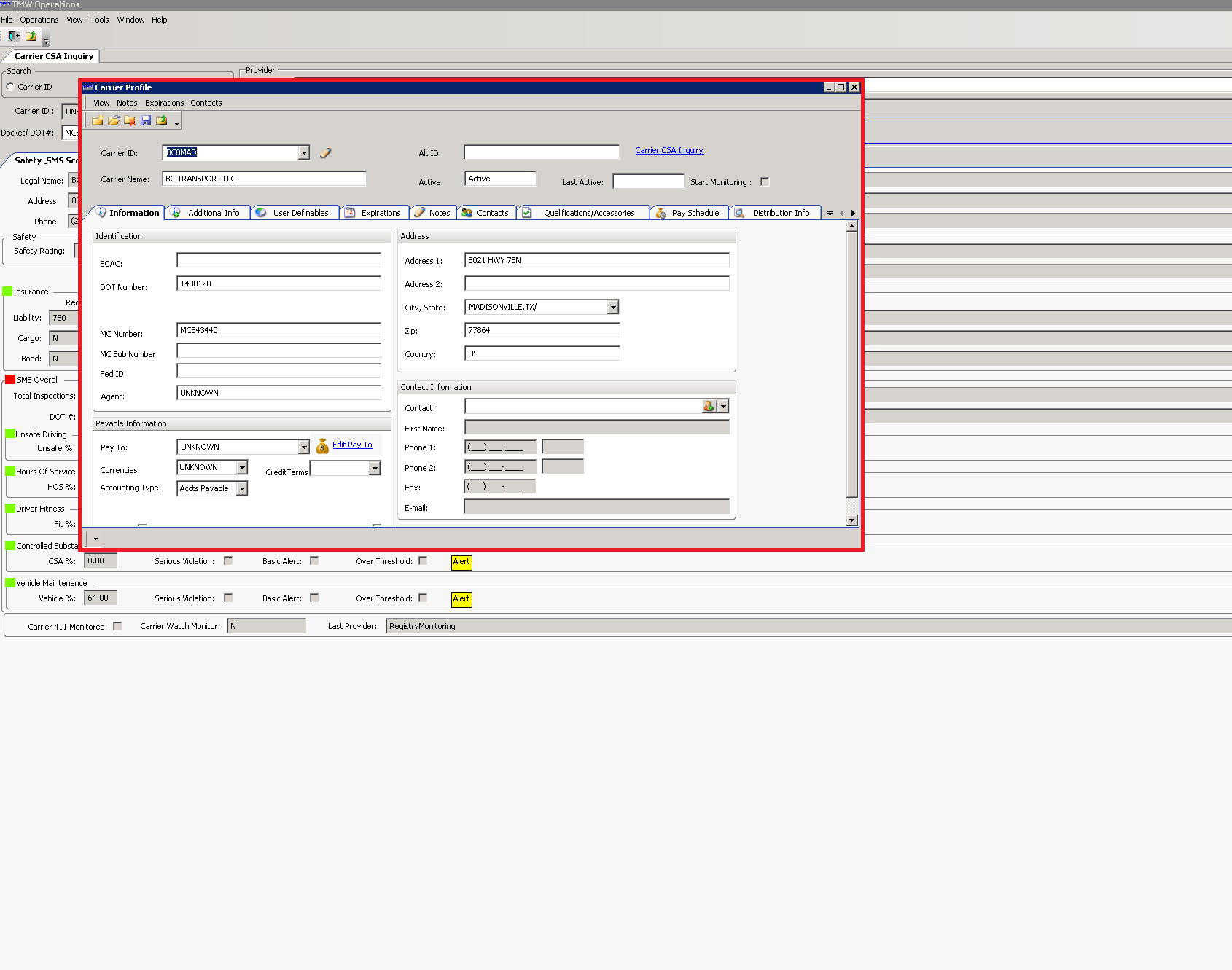Open the City, State dropdown

[613, 307]
